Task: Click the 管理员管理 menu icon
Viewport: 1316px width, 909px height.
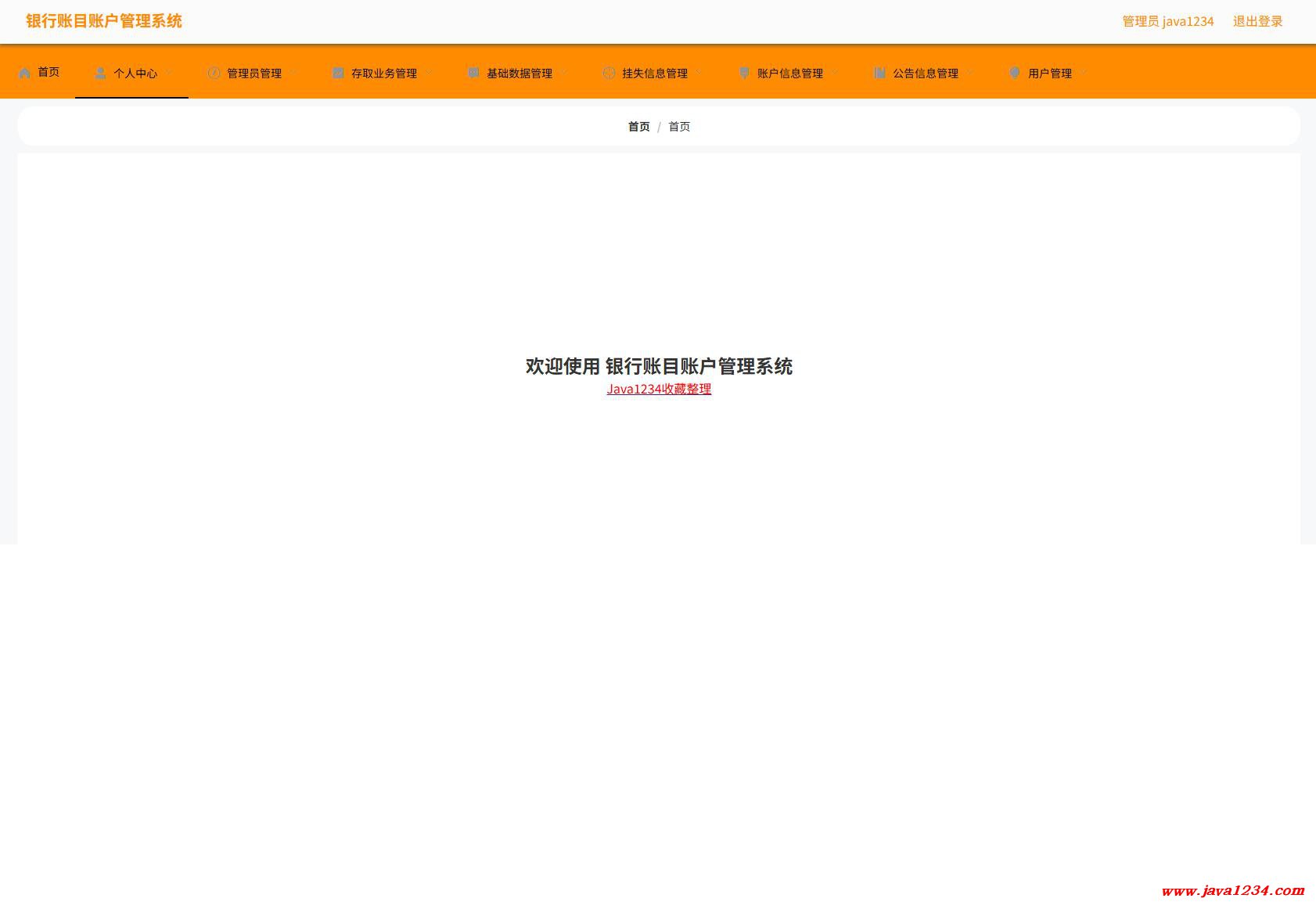Action: point(214,73)
